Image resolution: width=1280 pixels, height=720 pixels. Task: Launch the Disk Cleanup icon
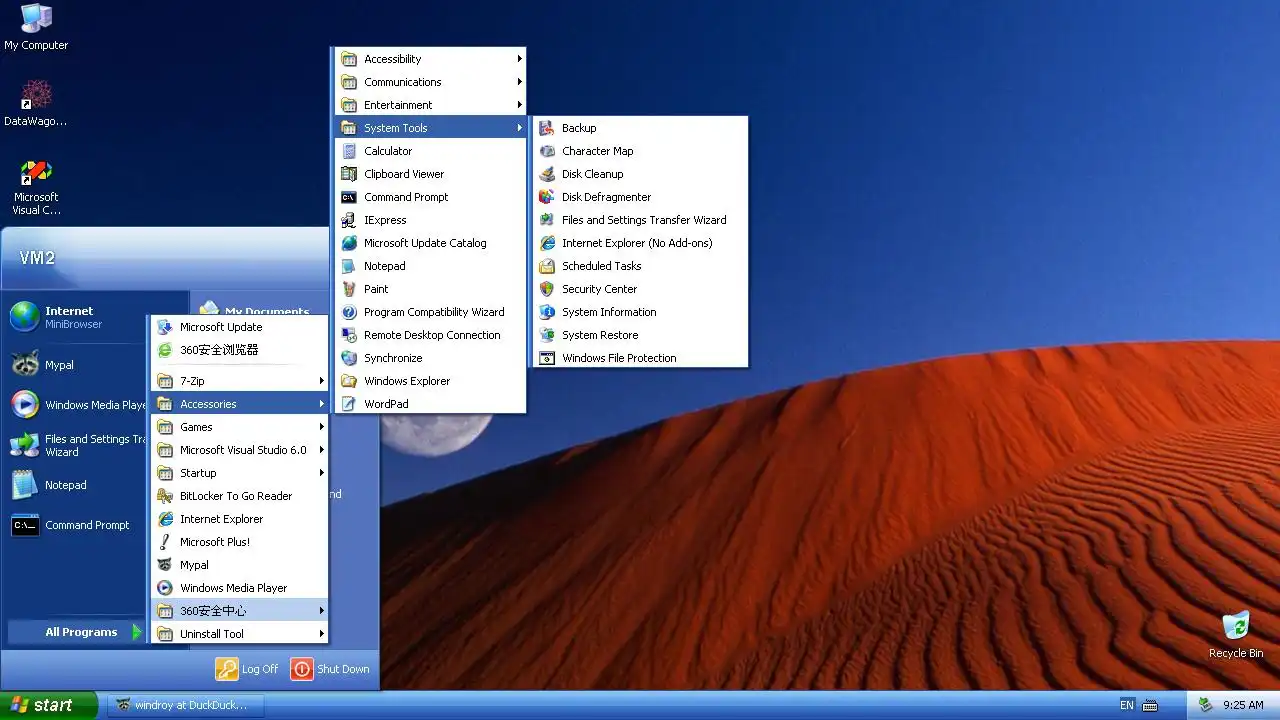coord(547,174)
